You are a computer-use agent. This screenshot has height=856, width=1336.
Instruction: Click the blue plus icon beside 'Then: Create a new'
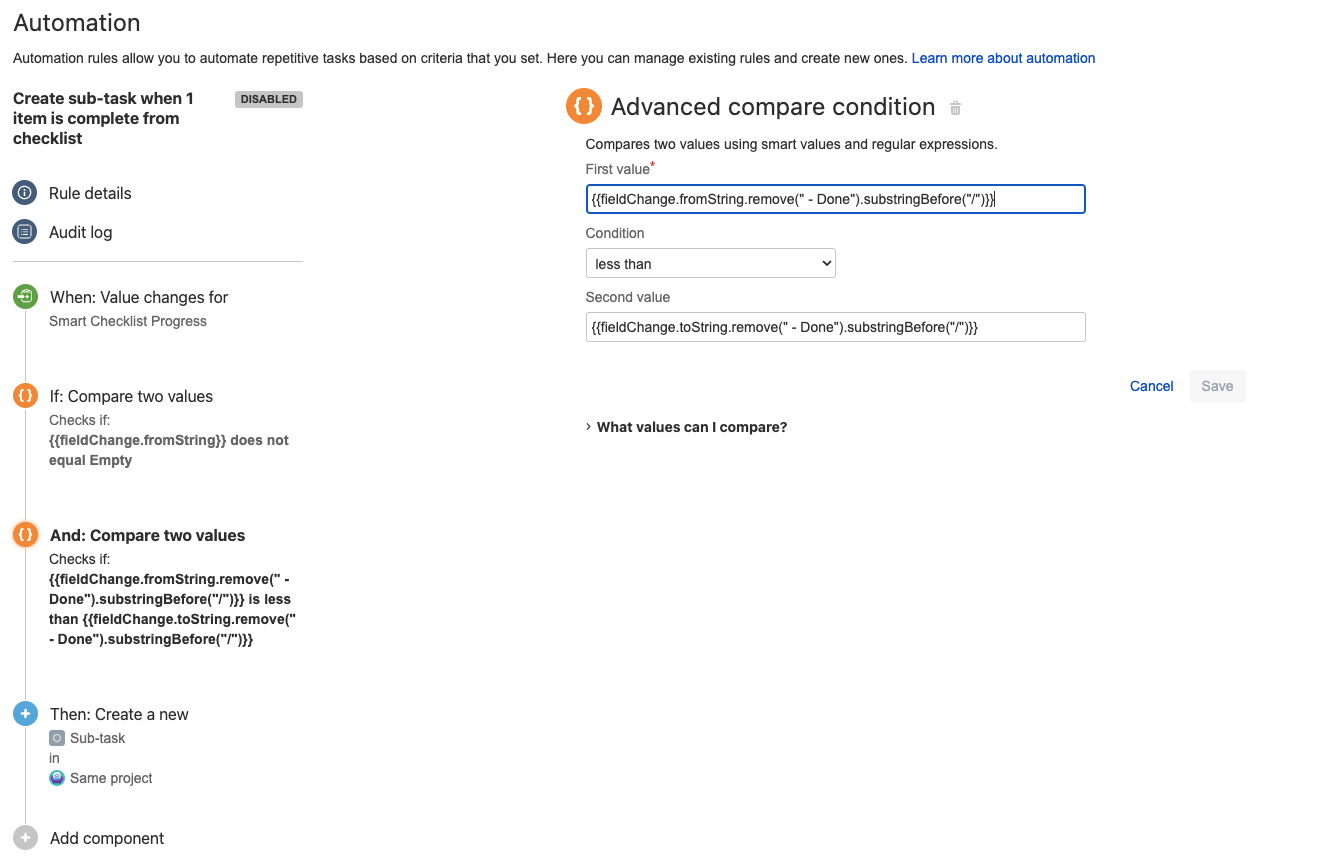(x=24, y=713)
